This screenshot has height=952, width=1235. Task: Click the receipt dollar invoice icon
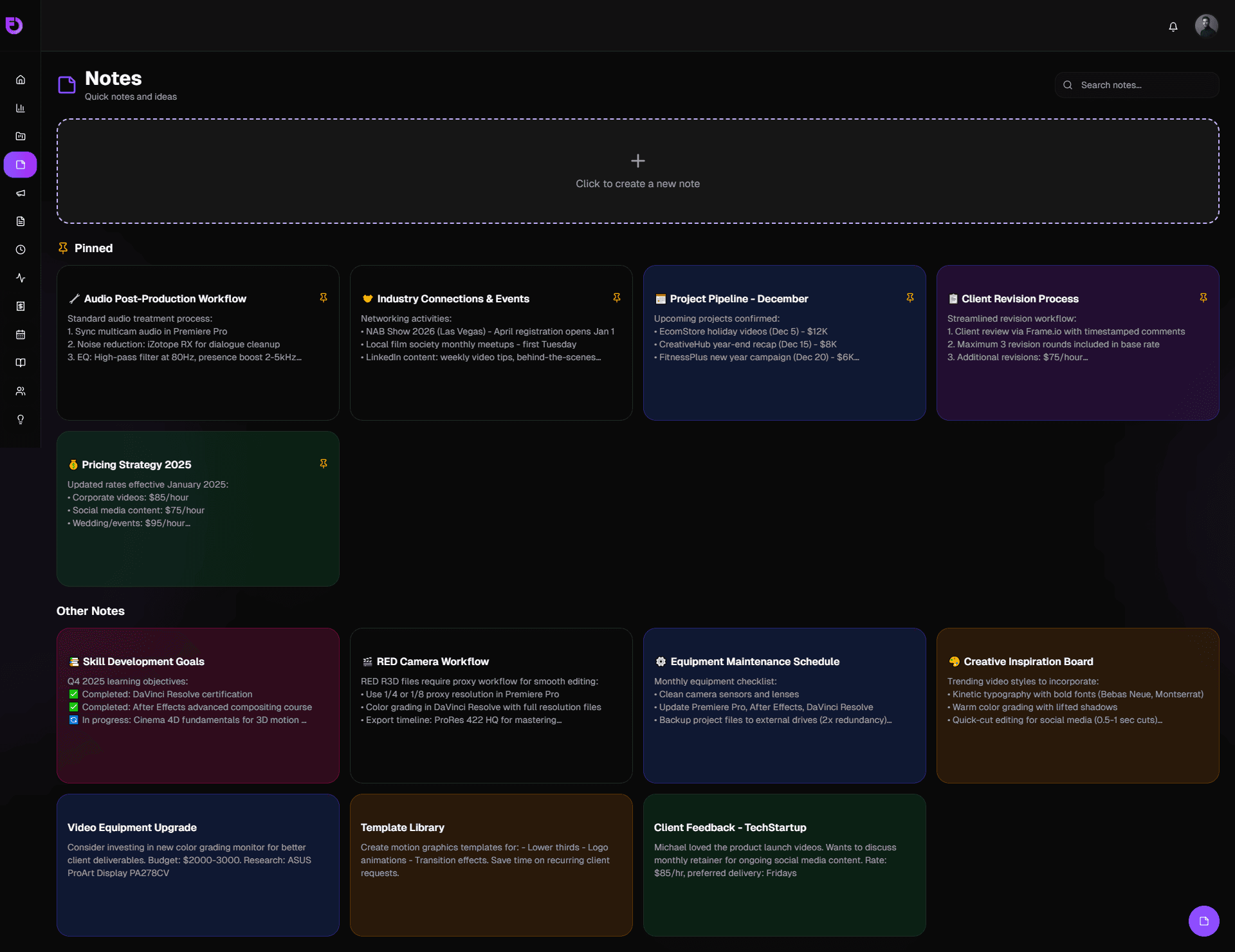[21, 306]
